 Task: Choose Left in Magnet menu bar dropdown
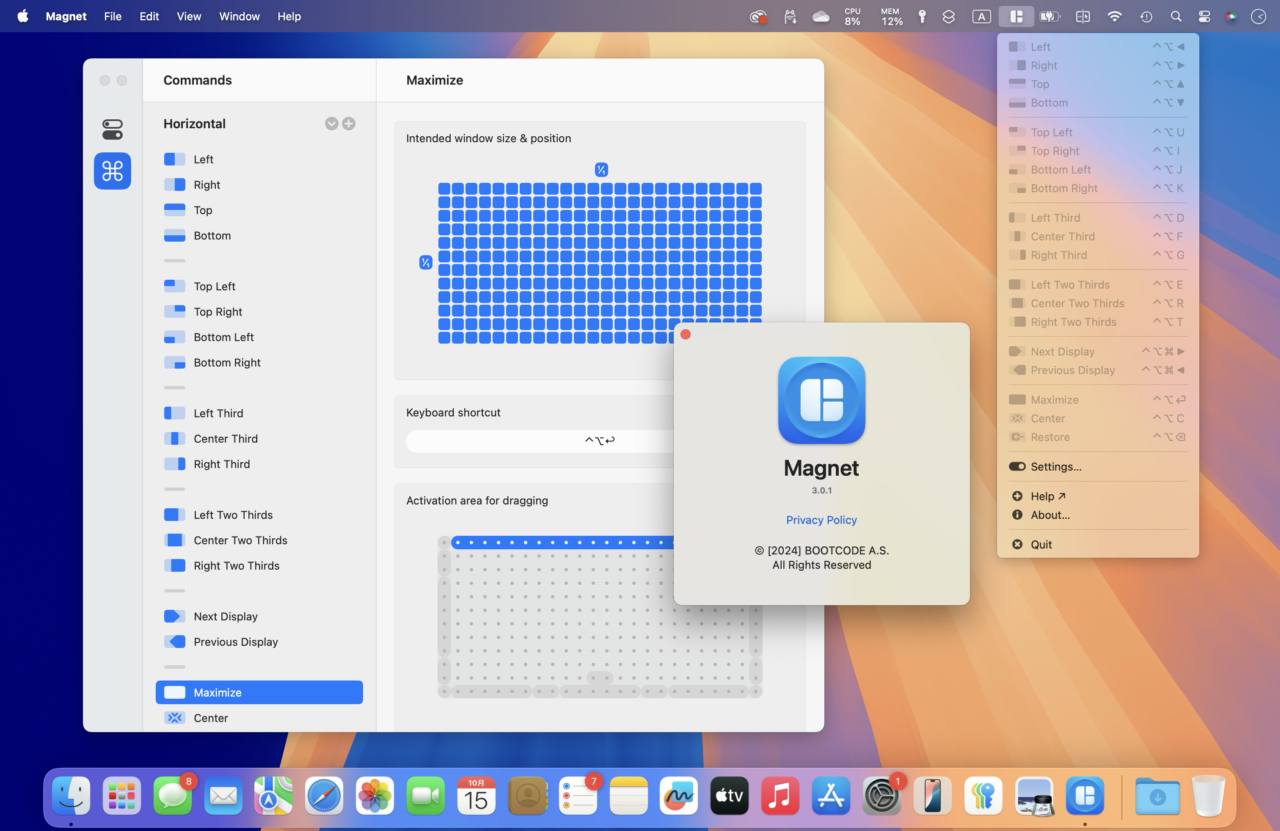[1097, 47]
